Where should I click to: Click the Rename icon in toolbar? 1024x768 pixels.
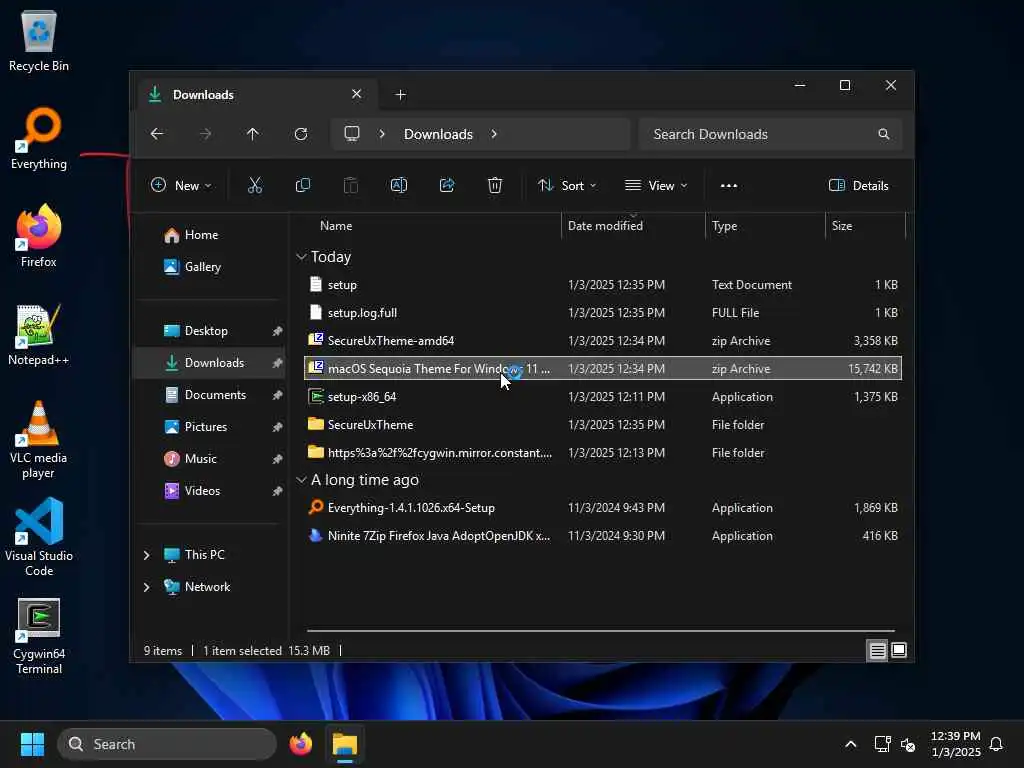[x=398, y=185]
